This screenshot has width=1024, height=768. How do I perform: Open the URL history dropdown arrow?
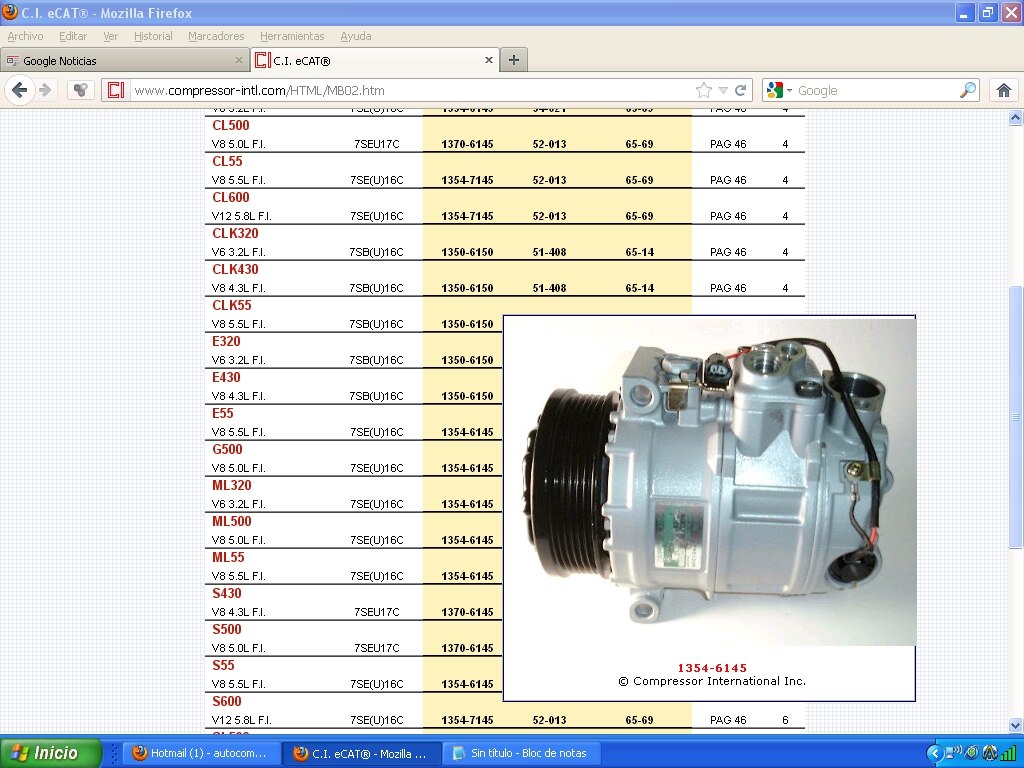[723, 90]
